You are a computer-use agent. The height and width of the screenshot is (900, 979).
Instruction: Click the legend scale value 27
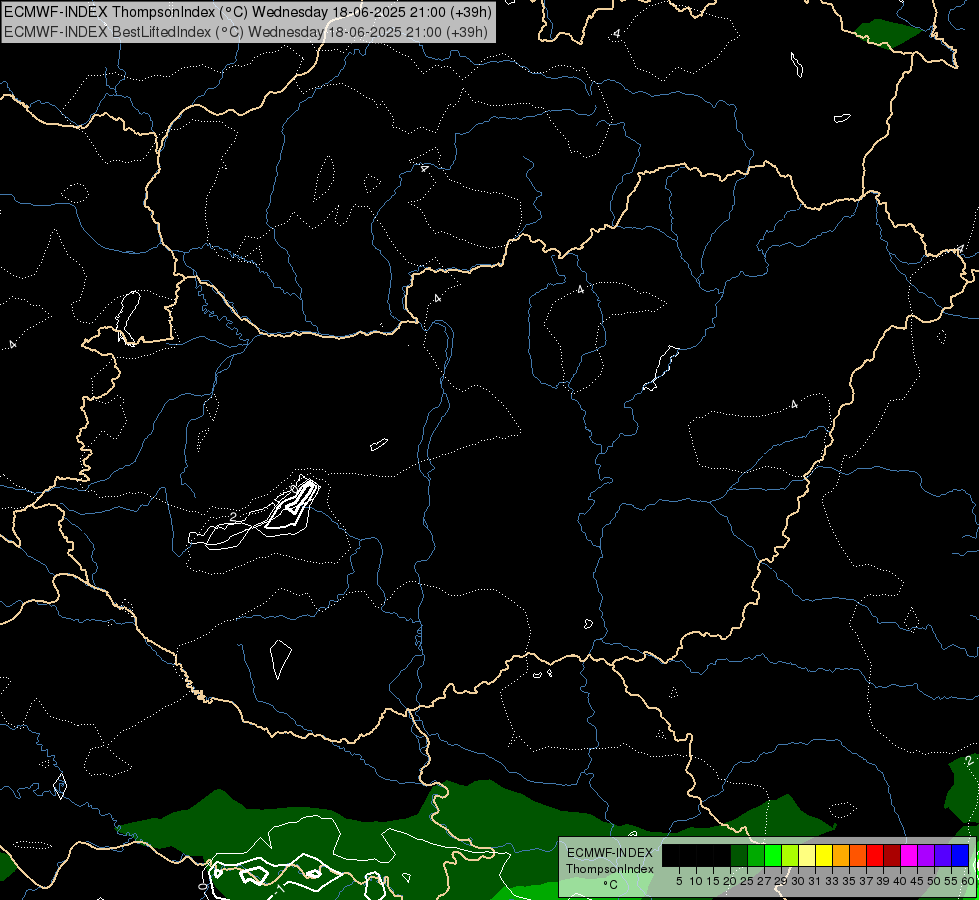[764, 881]
